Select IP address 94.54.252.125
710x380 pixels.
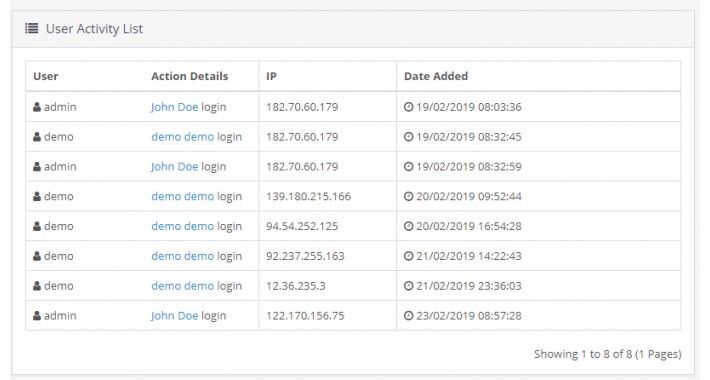(302, 226)
